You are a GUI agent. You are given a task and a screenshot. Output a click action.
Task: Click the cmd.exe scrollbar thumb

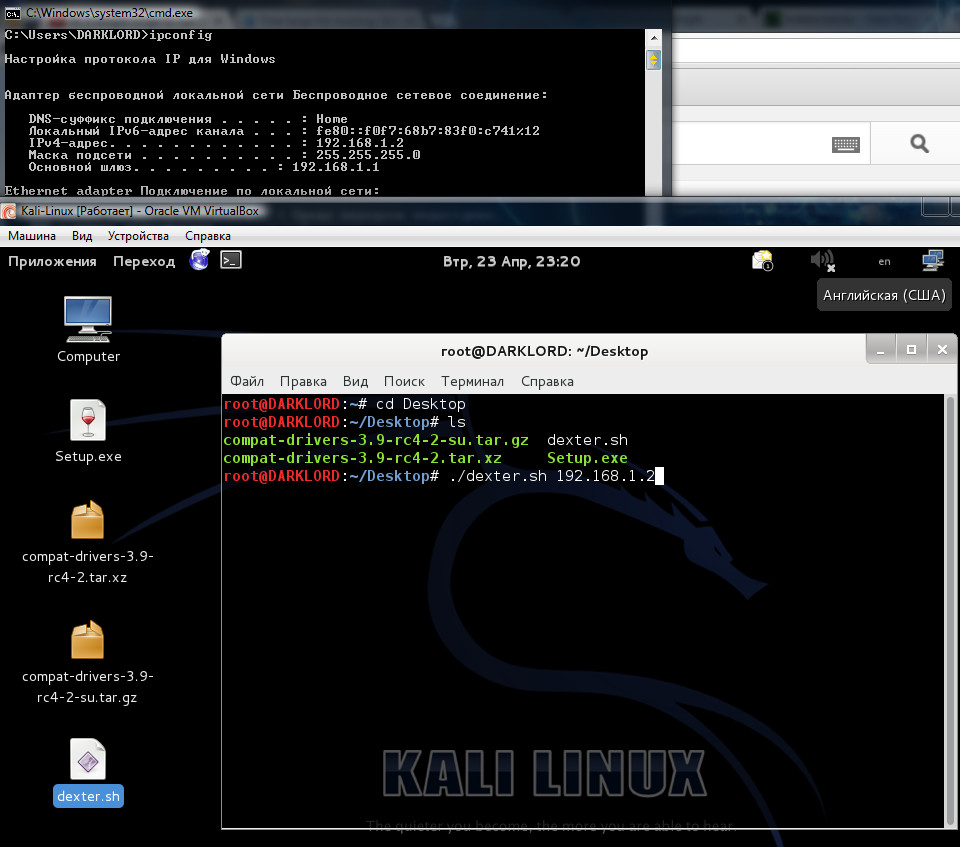point(654,60)
